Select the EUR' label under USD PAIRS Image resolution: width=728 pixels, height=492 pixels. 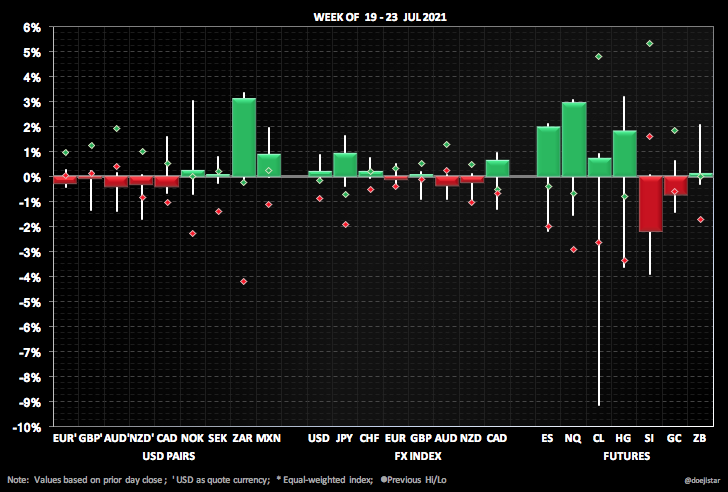pyautogui.click(x=65, y=438)
